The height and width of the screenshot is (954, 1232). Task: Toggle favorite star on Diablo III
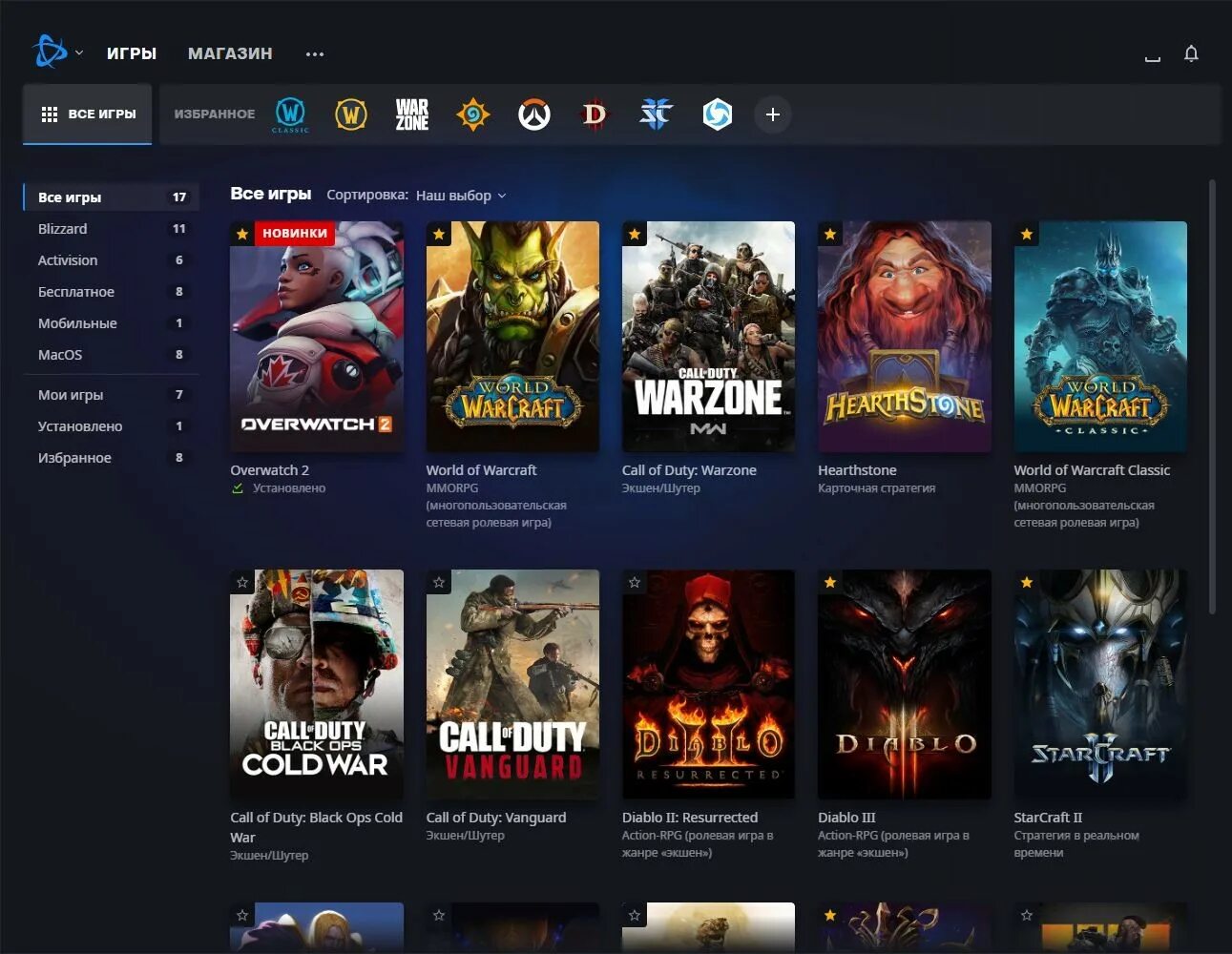[830, 582]
